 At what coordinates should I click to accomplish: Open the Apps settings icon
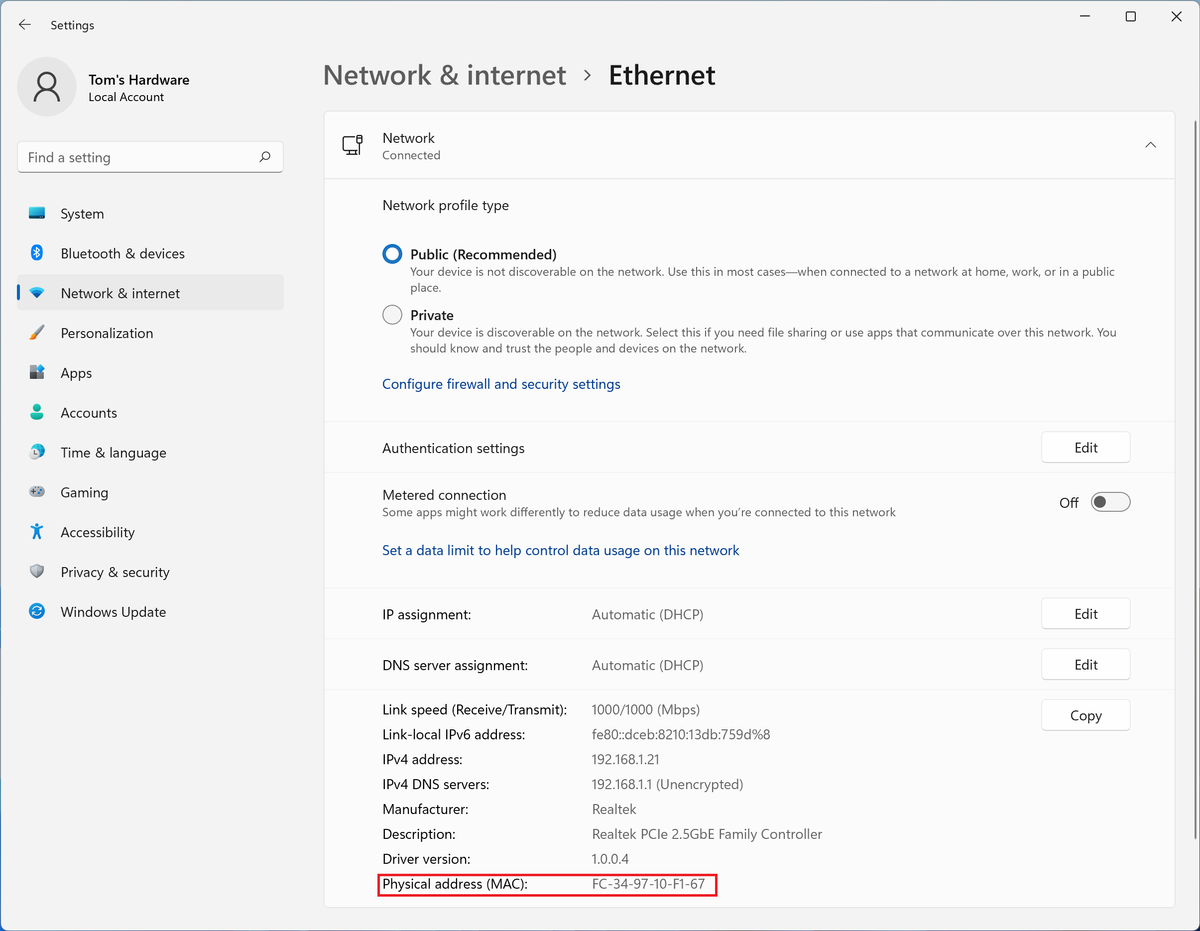pyautogui.click(x=36, y=372)
